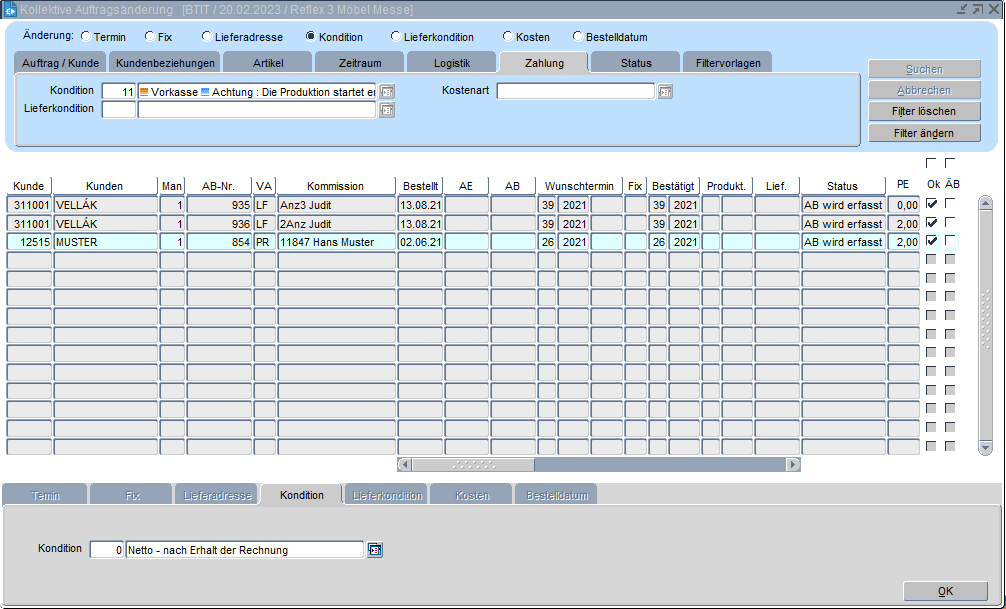The image size is (1006, 609).
Task: Uncheck Ok checkbox for MUSTER row
Action: coord(932,241)
